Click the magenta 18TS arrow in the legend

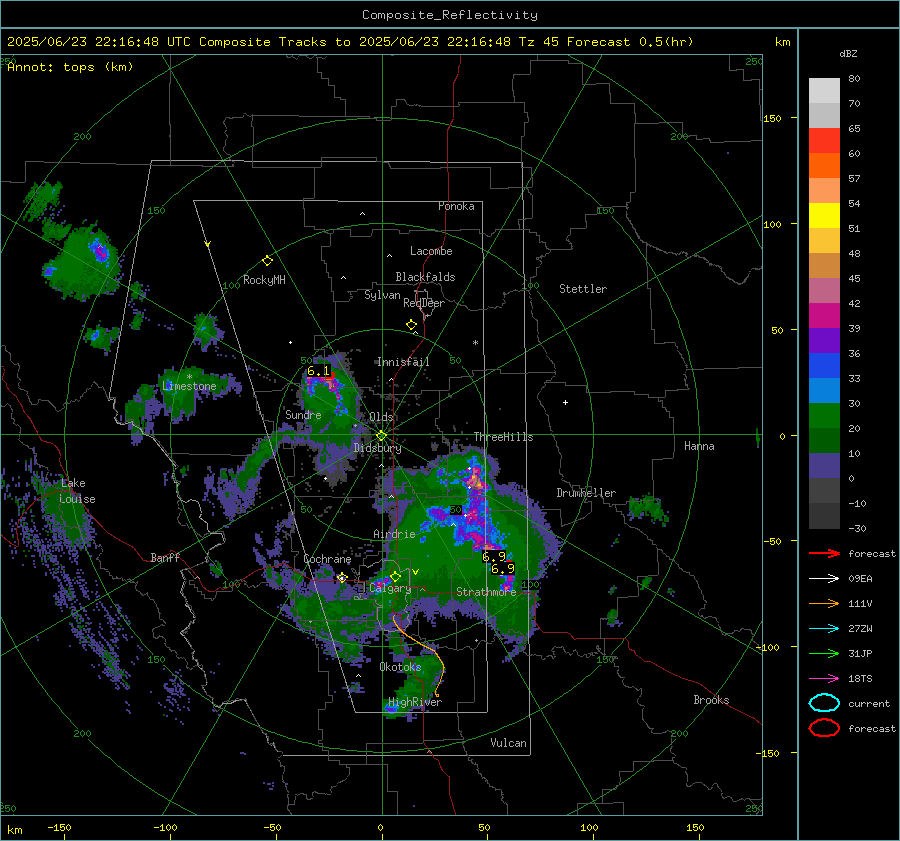coord(824,679)
